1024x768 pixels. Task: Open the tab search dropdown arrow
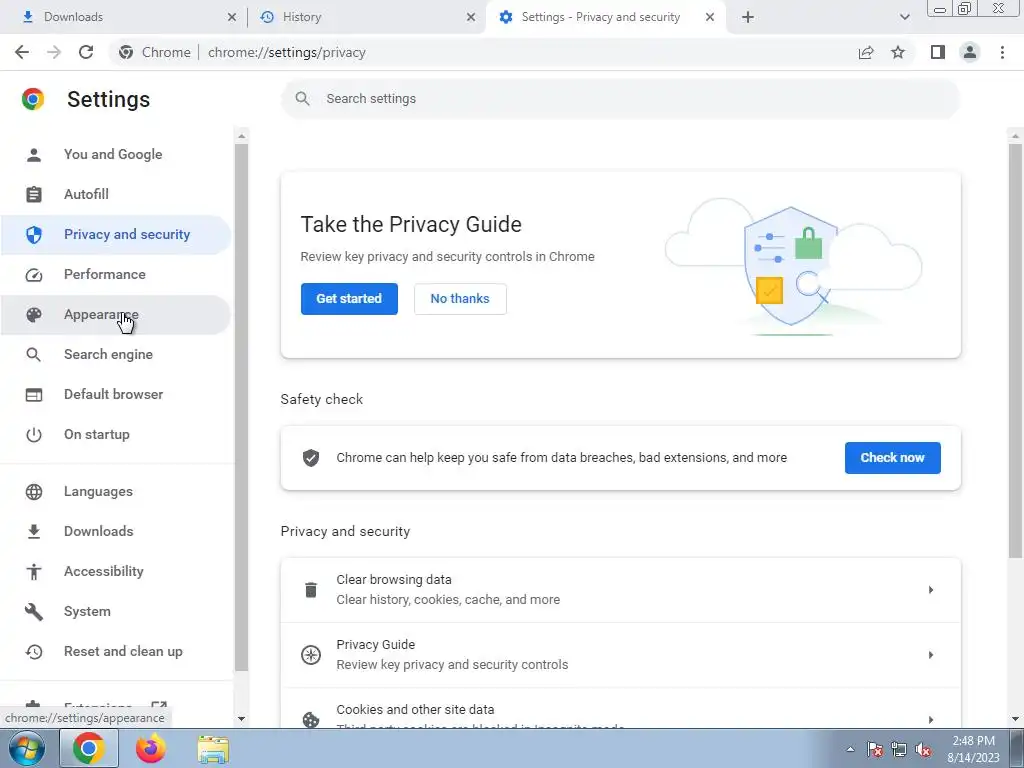point(904,17)
